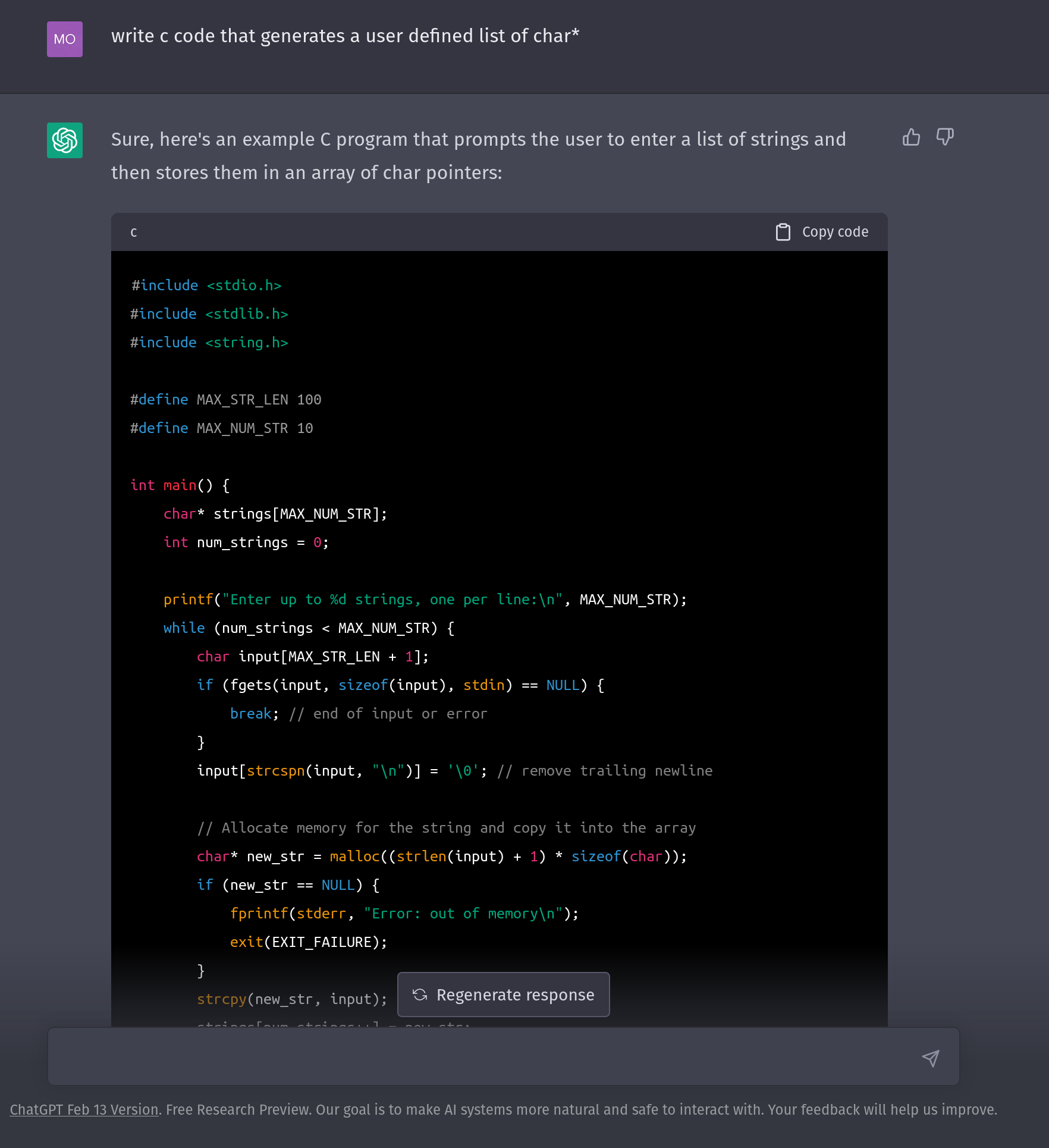Click the line '#include <string.h>'
Image resolution: width=1049 pixels, height=1148 pixels.
(x=209, y=343)
